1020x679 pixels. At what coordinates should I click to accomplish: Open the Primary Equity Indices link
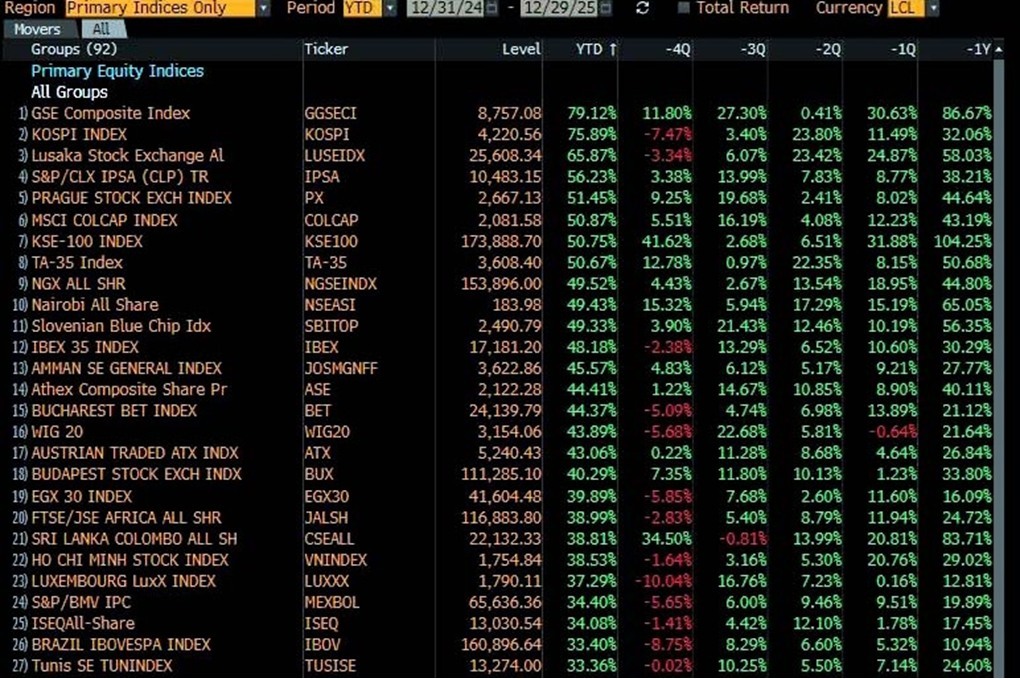(x=117, y=71)
